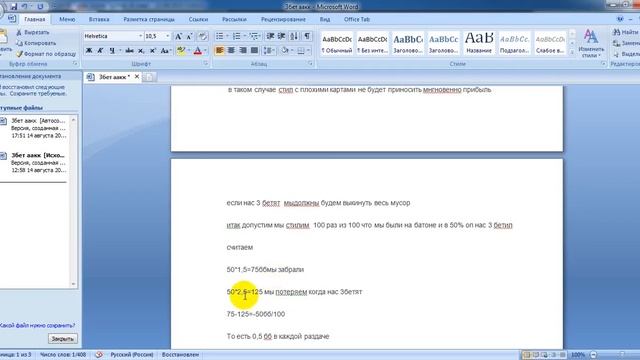This screenshot has height=360, width=640.
Task: Click the Найти search button
Action: 626,32
